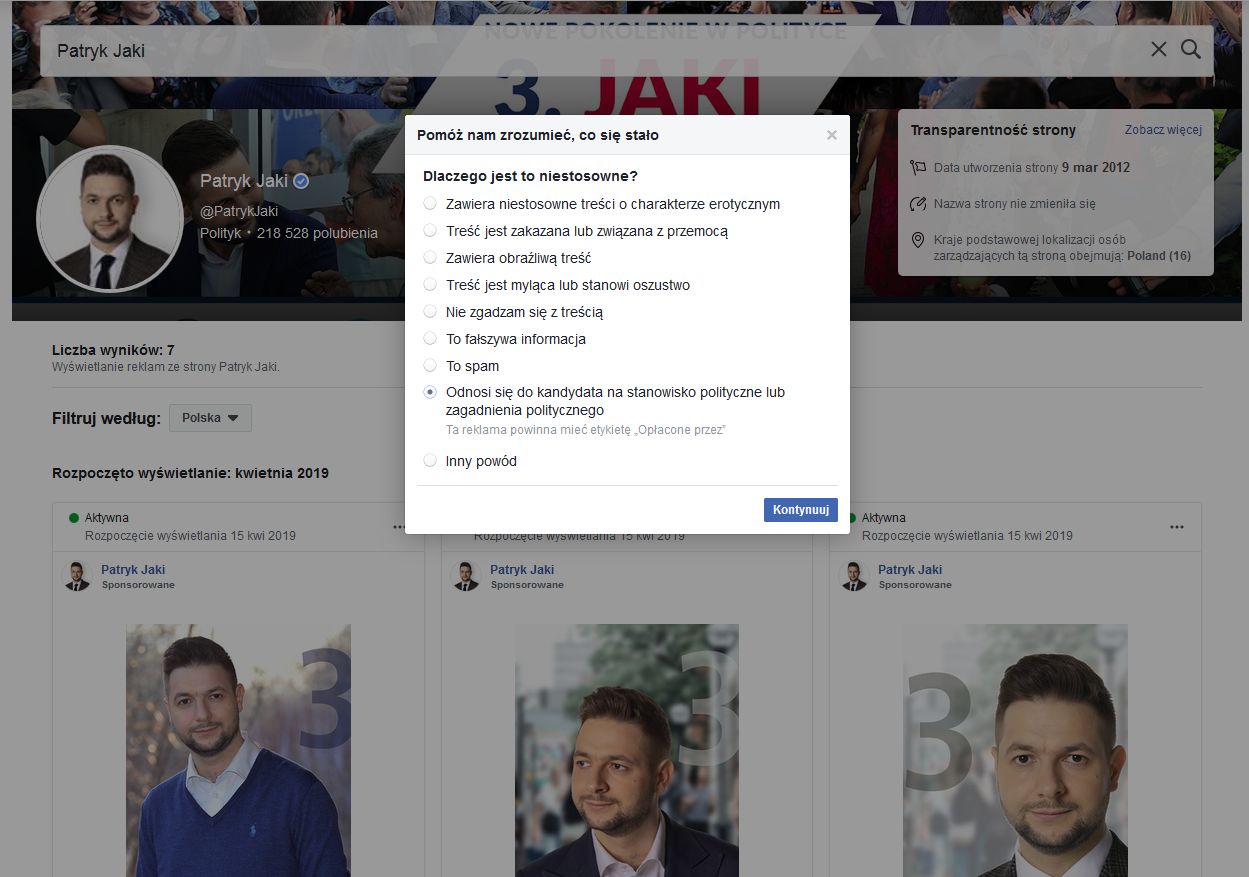Open the ad image with the dark blazer
1249x877 pixels.
pyautogui.click(x=627, y=751)
